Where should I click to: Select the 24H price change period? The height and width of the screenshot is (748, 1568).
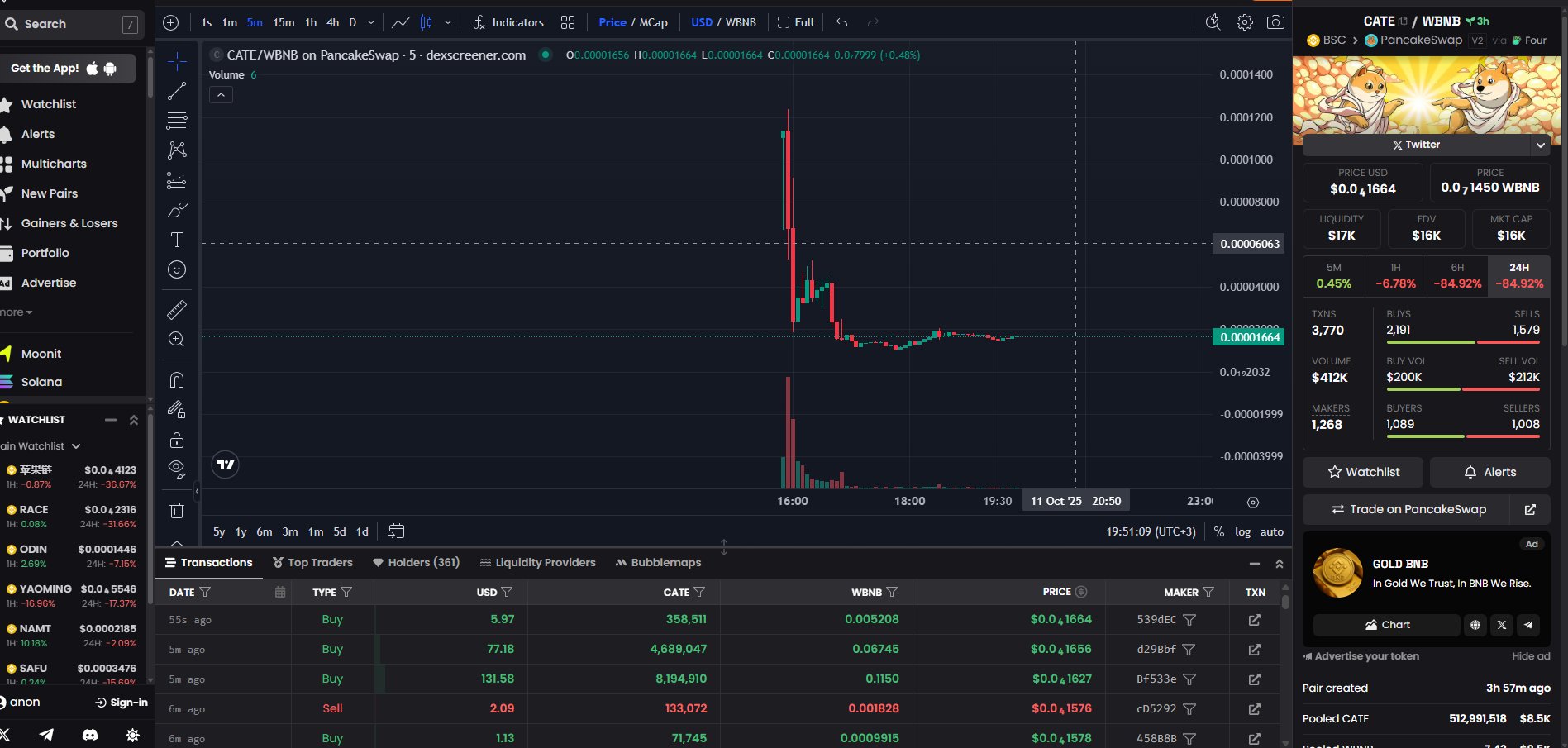pos(1518,275)
